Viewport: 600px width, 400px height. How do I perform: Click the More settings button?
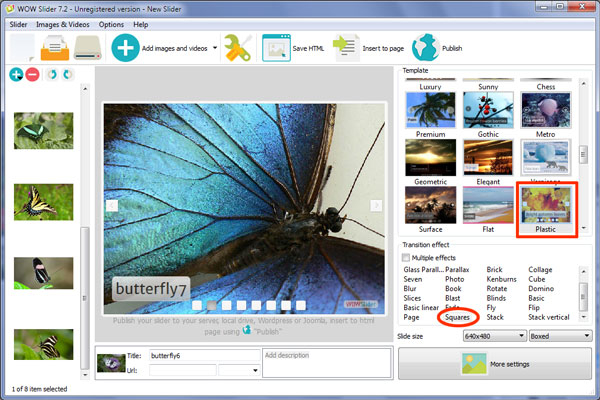point(495,364)
